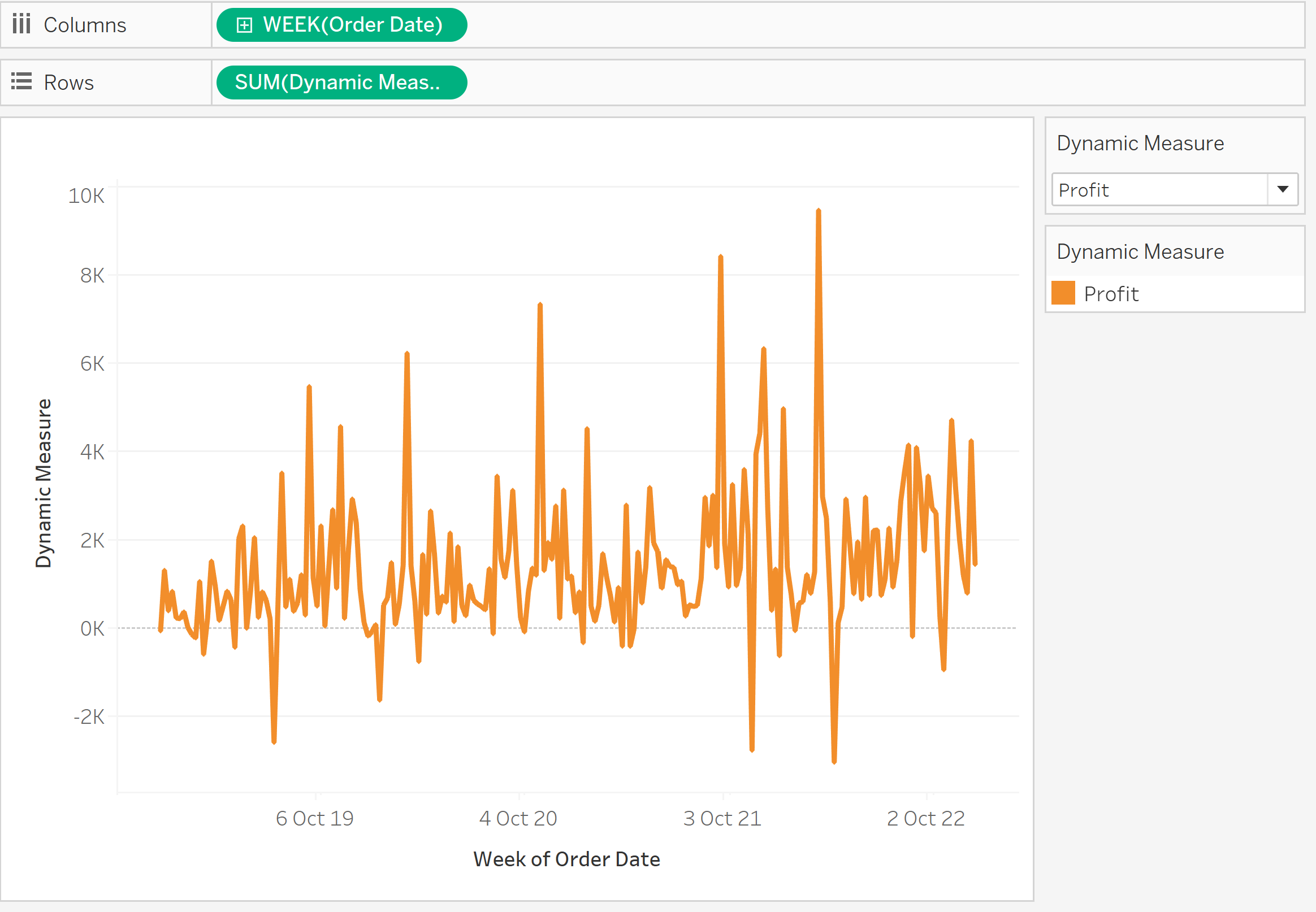The image size is (1316, 912).
Task: Click the orange Profit legend color swatch
Action: 1063,293
